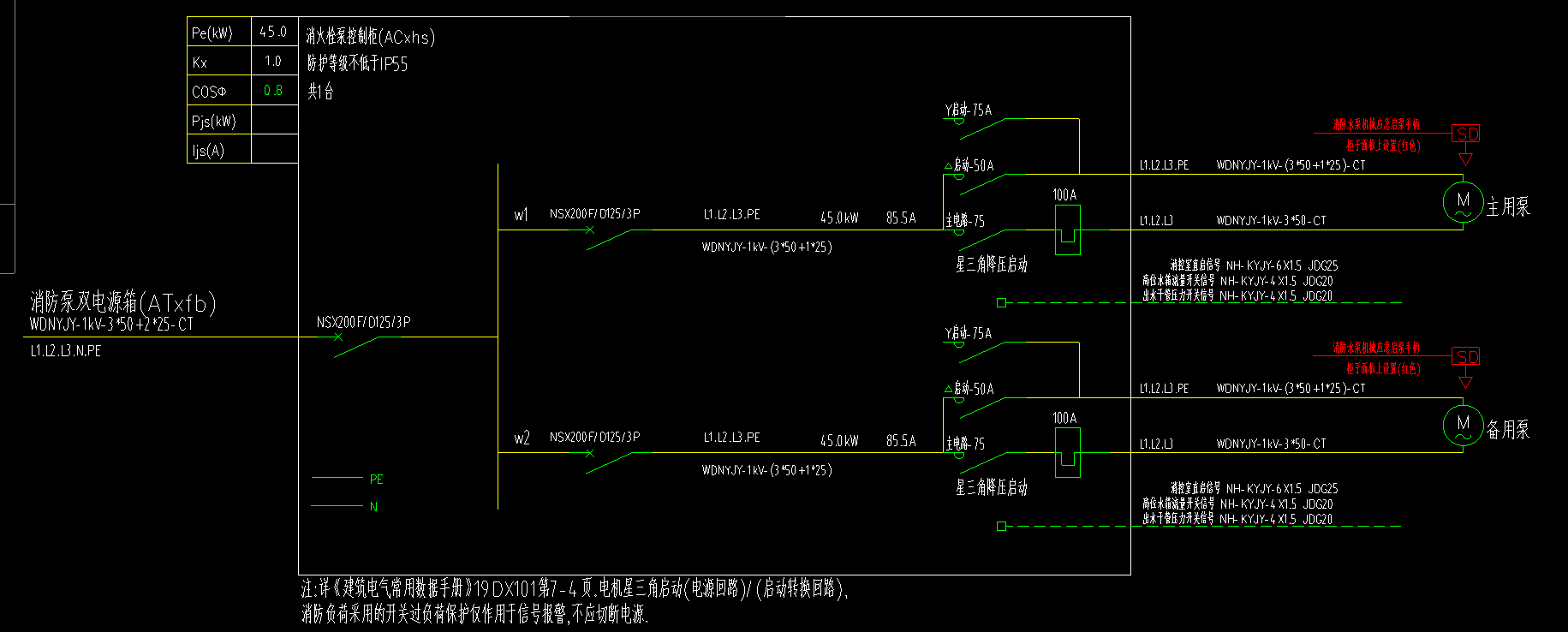Select 星三角降压启动 text under circuit w2
The width and height of the screenshot is (1568, 632).
click(x=992, y=487)
